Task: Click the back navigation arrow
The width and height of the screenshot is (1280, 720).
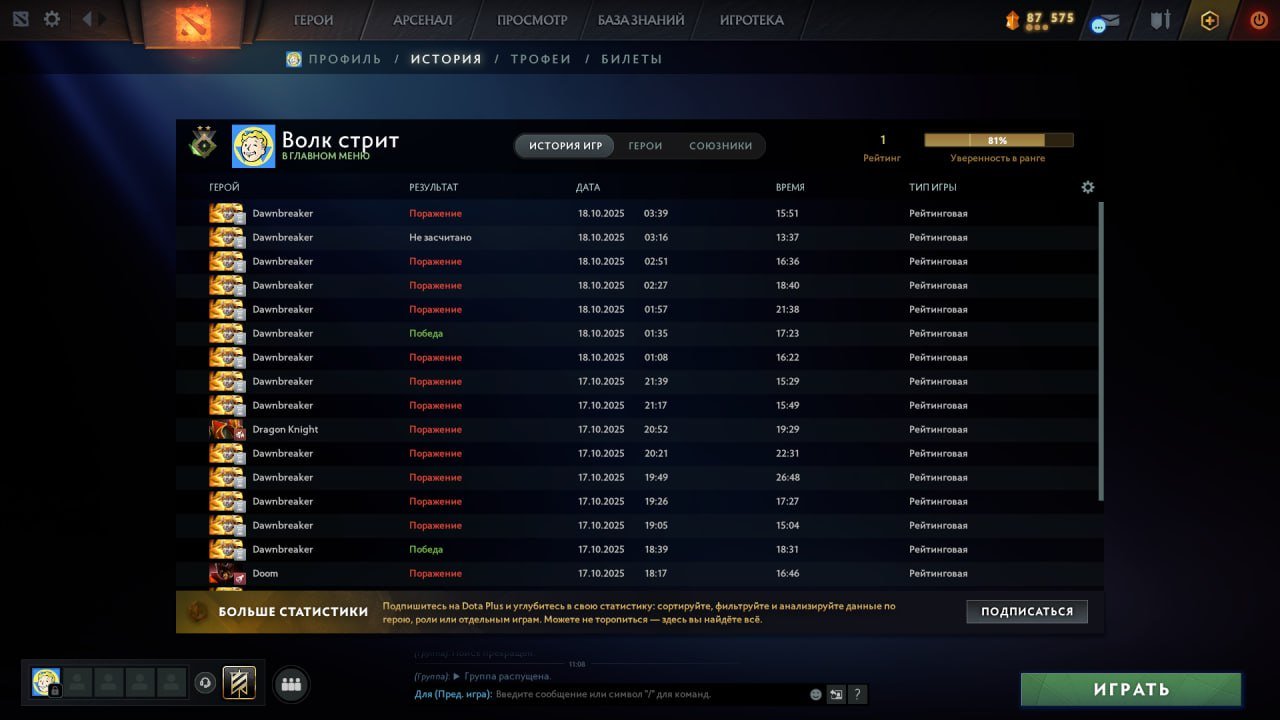Action: pyautogui.click(x=87, y=19)
